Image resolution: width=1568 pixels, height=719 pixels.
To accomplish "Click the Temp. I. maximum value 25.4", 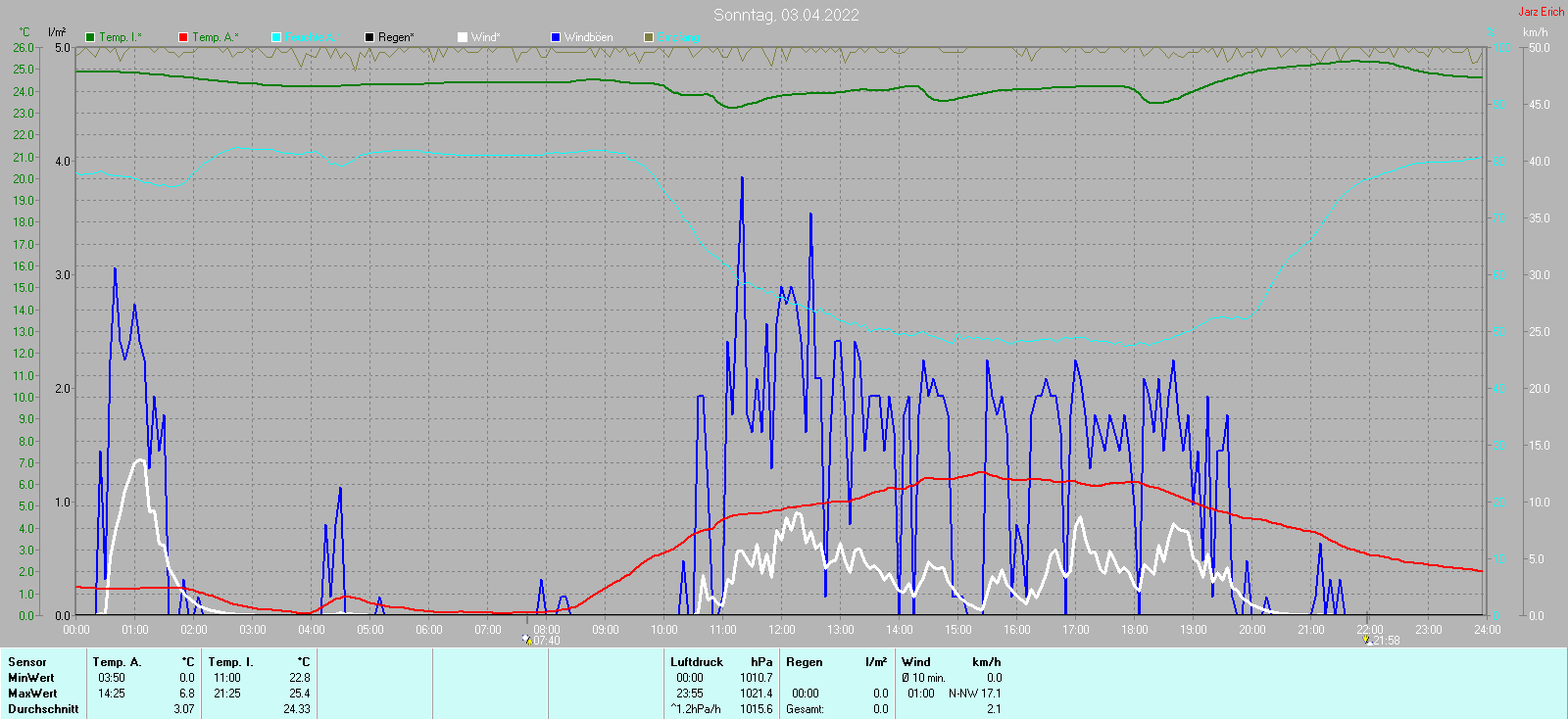I will pos(299,694).
